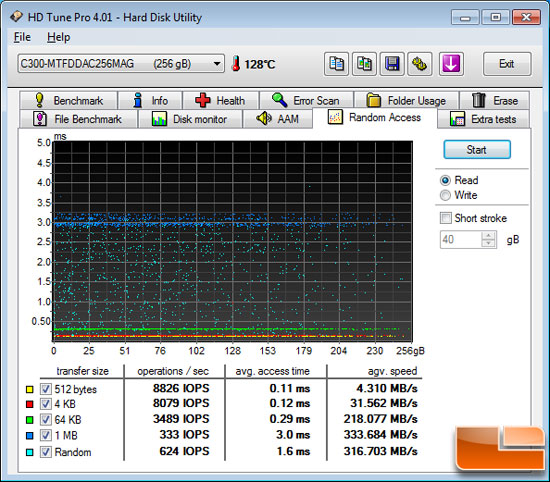550x482 pixels.
Task: Uncheck the 64 KB transfer size checkbox
Action: [x=45, y=419]
